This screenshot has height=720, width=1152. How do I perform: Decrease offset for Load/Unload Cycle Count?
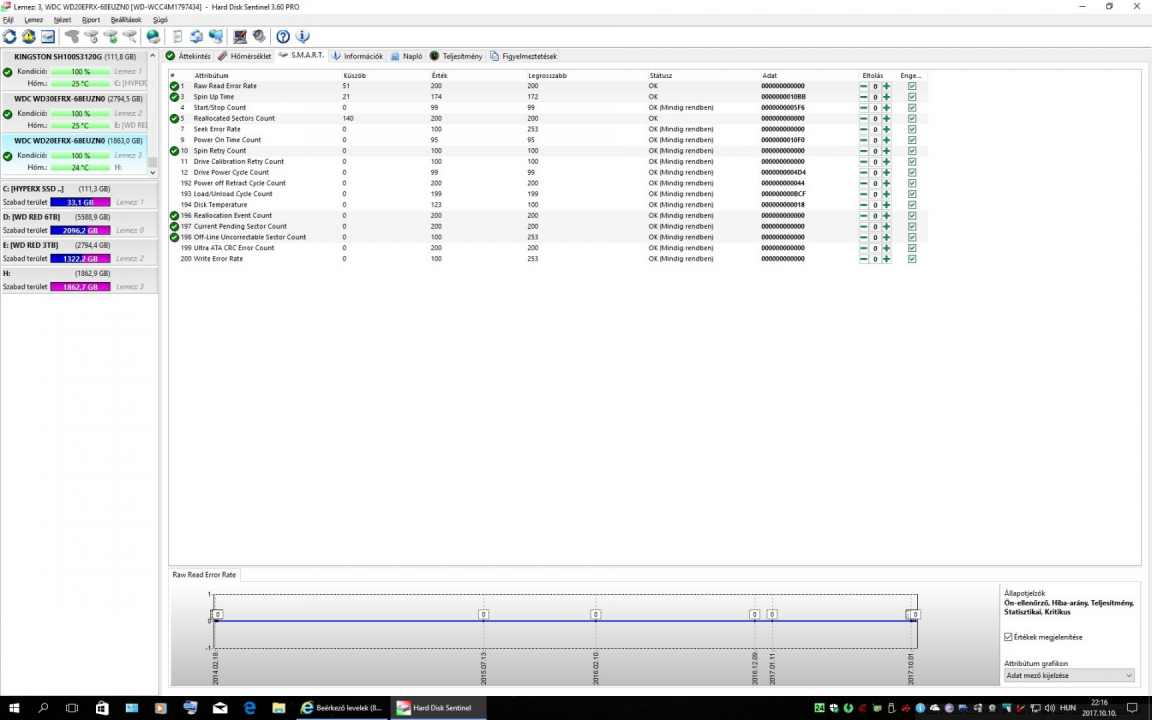point(863,194)
